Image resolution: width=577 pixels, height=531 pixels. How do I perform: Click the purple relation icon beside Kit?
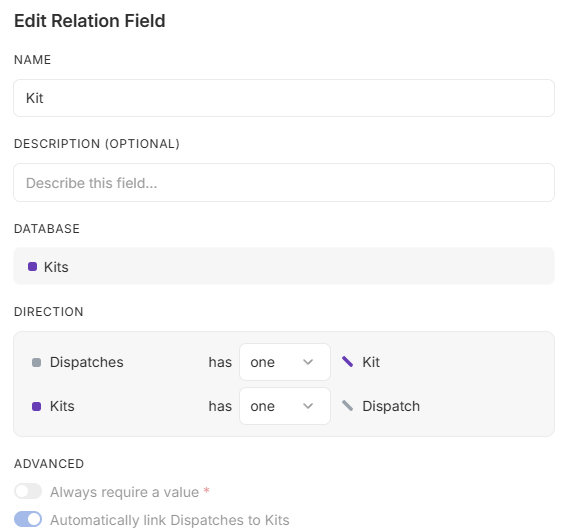(x=347, y=362)
